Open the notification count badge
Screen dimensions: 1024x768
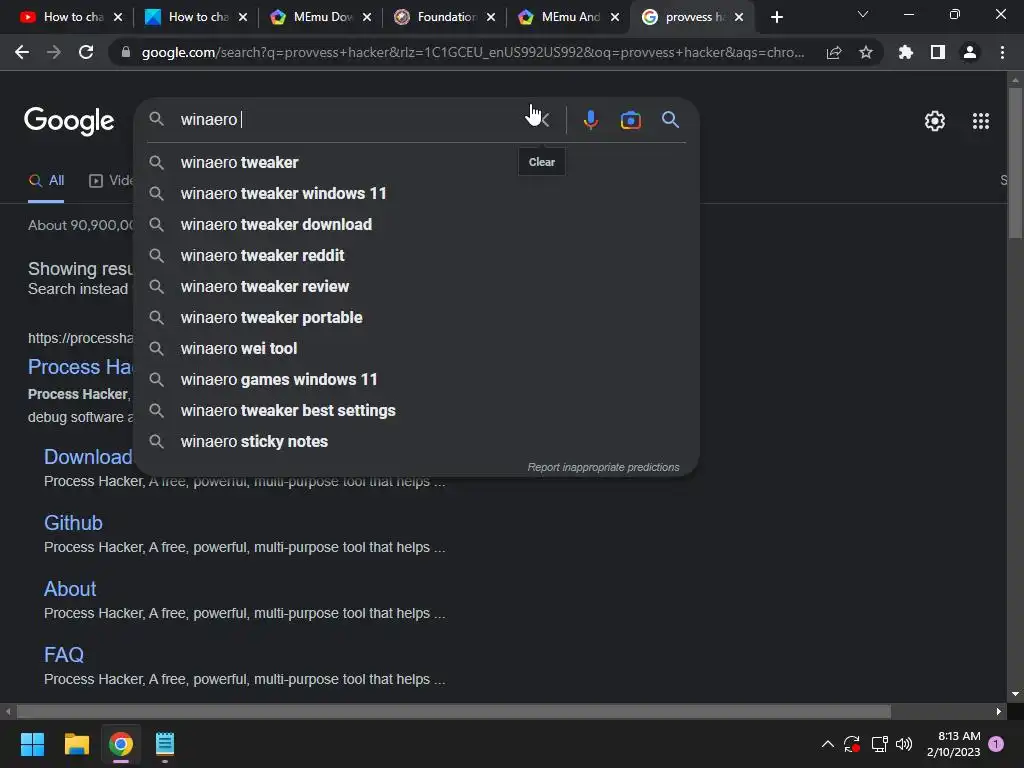(996, 744)
